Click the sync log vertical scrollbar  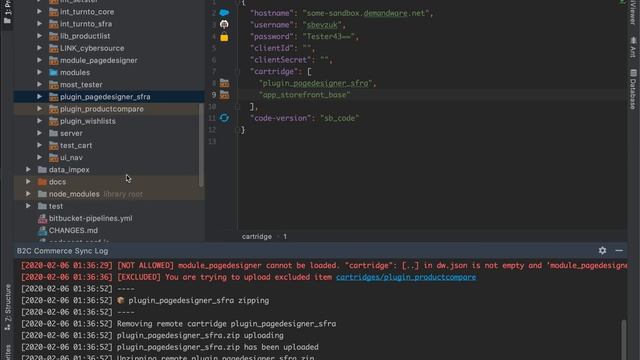coord(623,339)
